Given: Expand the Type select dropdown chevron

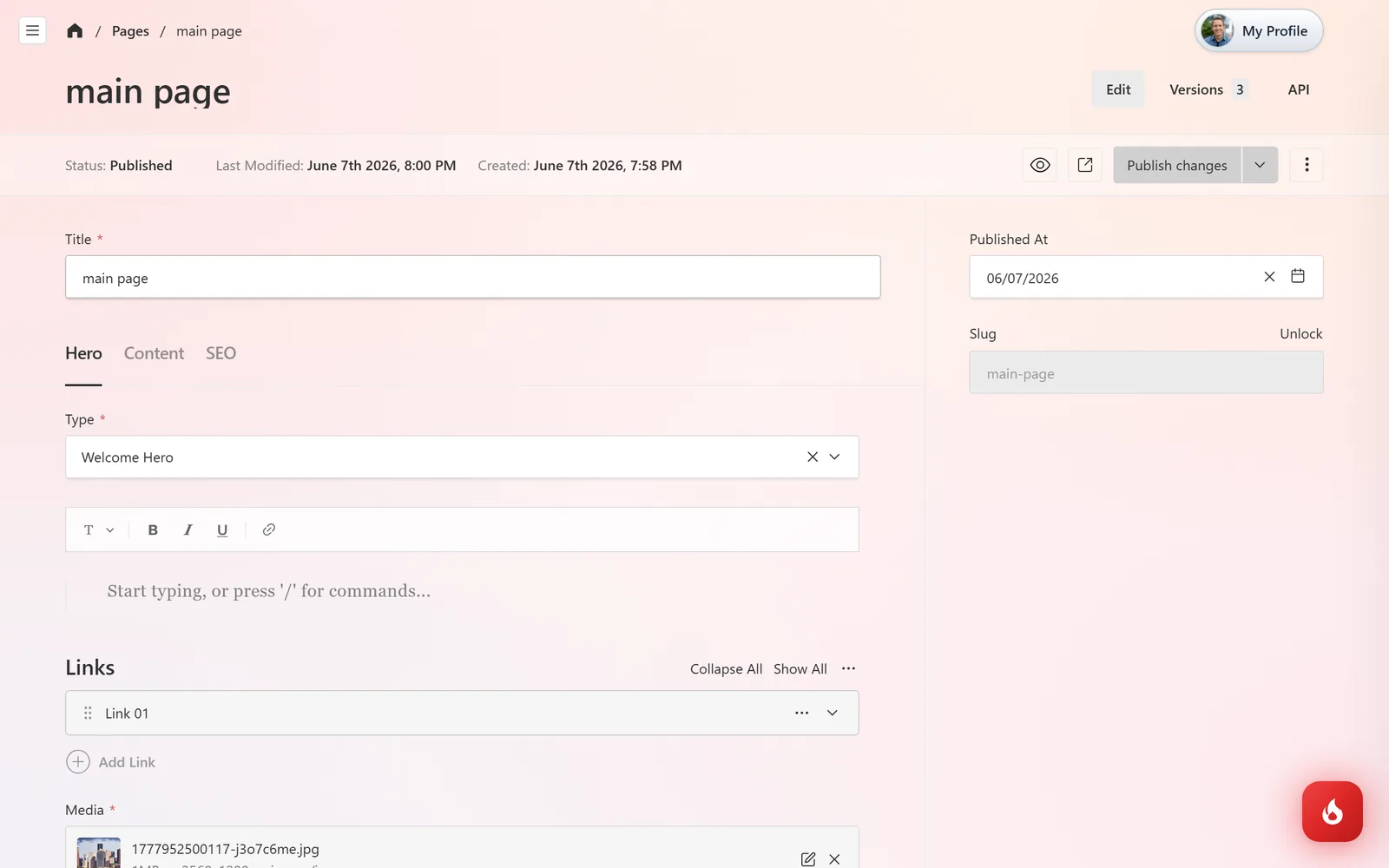Looking at the screenshot, I should click(834, 457).
